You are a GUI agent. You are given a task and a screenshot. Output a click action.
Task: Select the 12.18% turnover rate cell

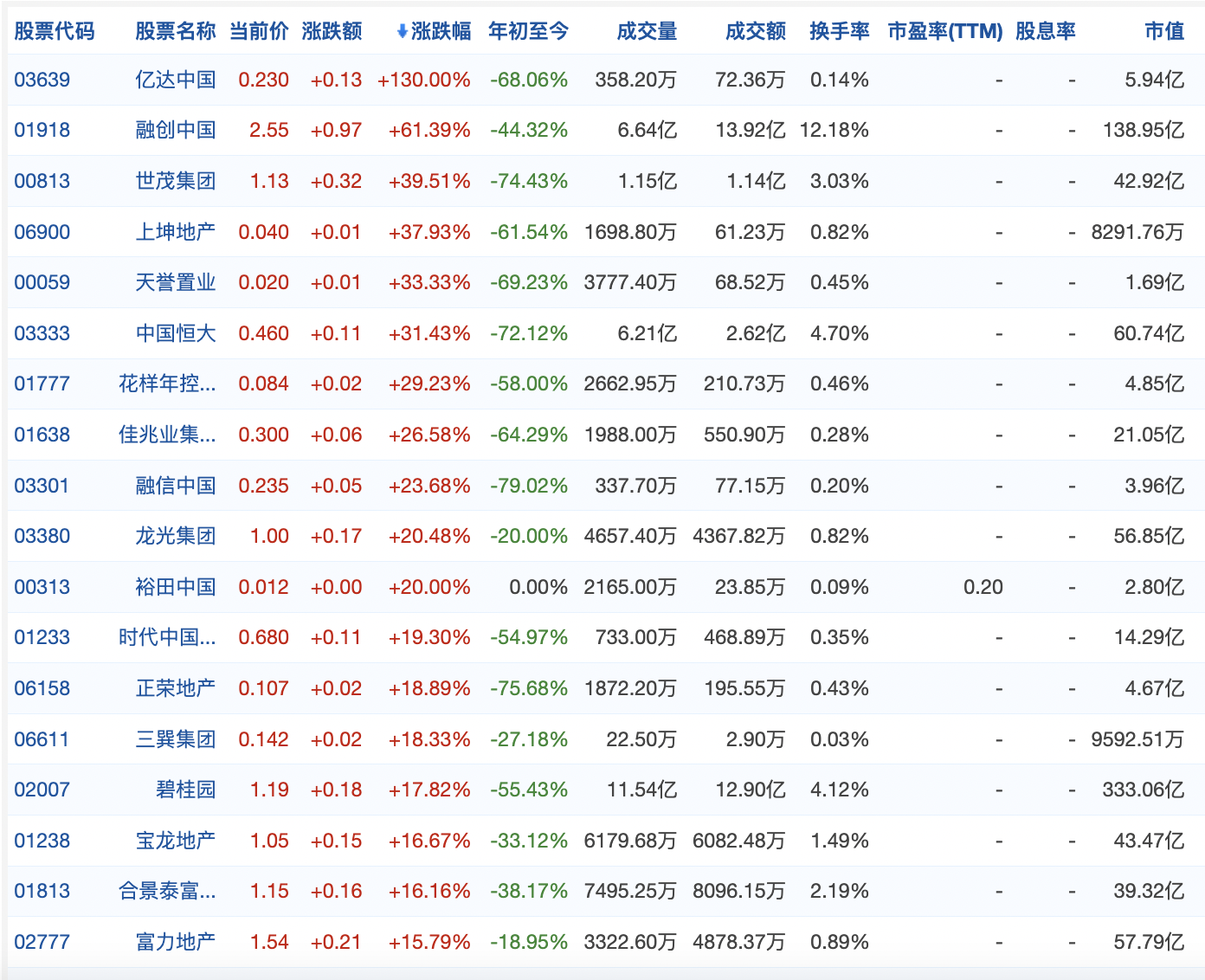834,131
